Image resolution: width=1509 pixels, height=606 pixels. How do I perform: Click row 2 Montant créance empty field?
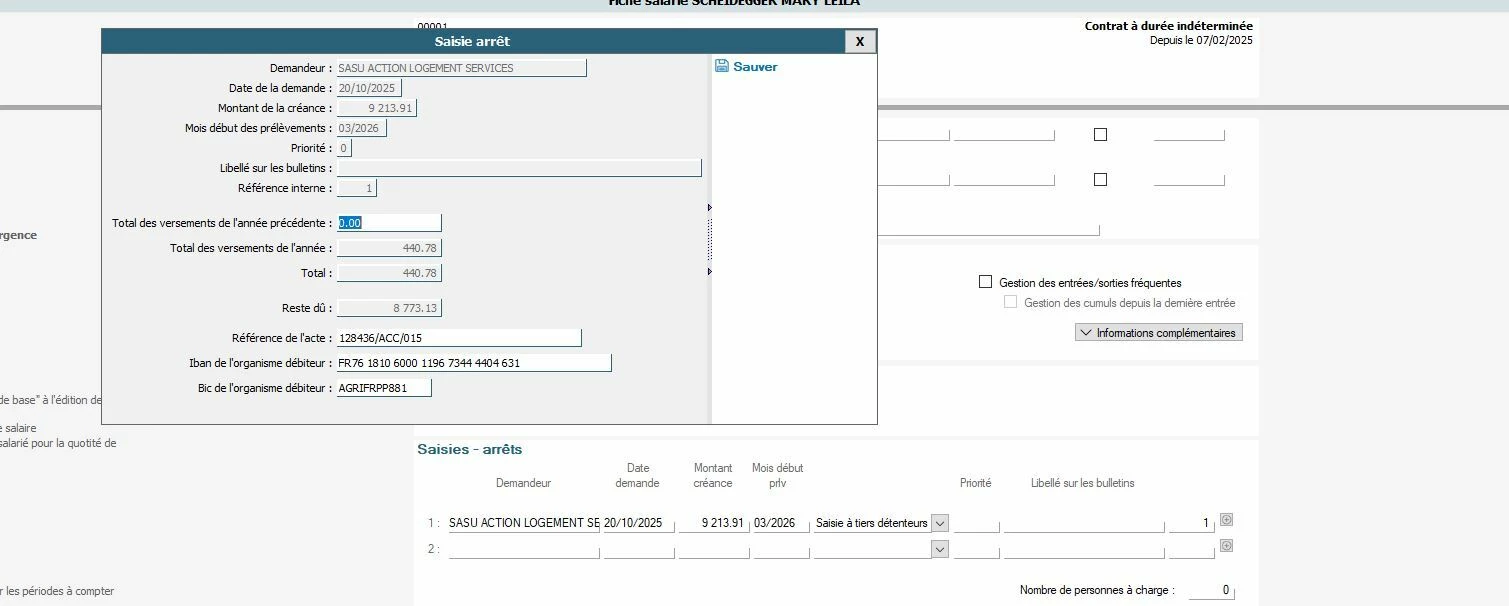coord(714,549)
